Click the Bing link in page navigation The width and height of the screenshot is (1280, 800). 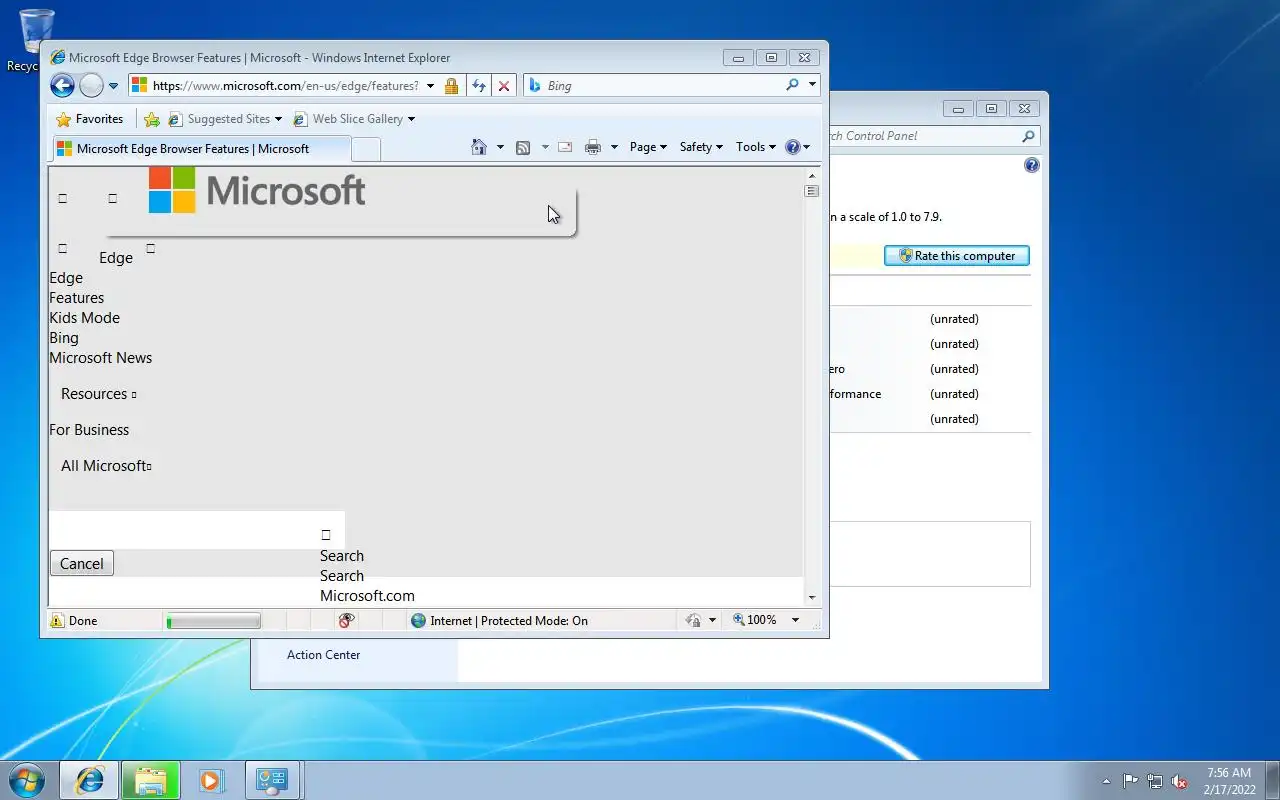64,338
